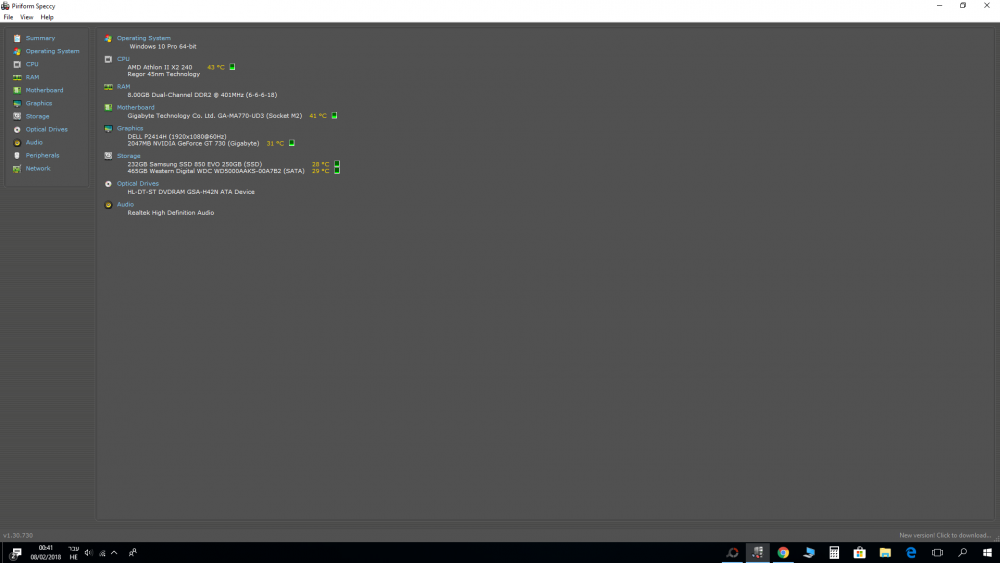1000x563 pixels.
Task: Click Motherboard icon in summary panel
Action: coord(108,108)
